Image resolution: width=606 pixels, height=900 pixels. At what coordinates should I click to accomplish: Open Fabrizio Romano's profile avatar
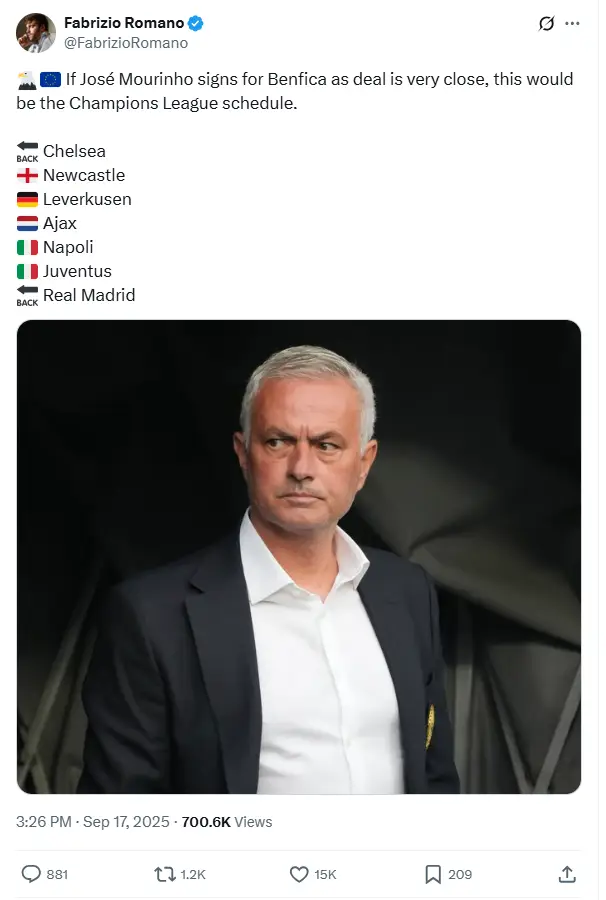pyautogui.click(x=36, y=33)
